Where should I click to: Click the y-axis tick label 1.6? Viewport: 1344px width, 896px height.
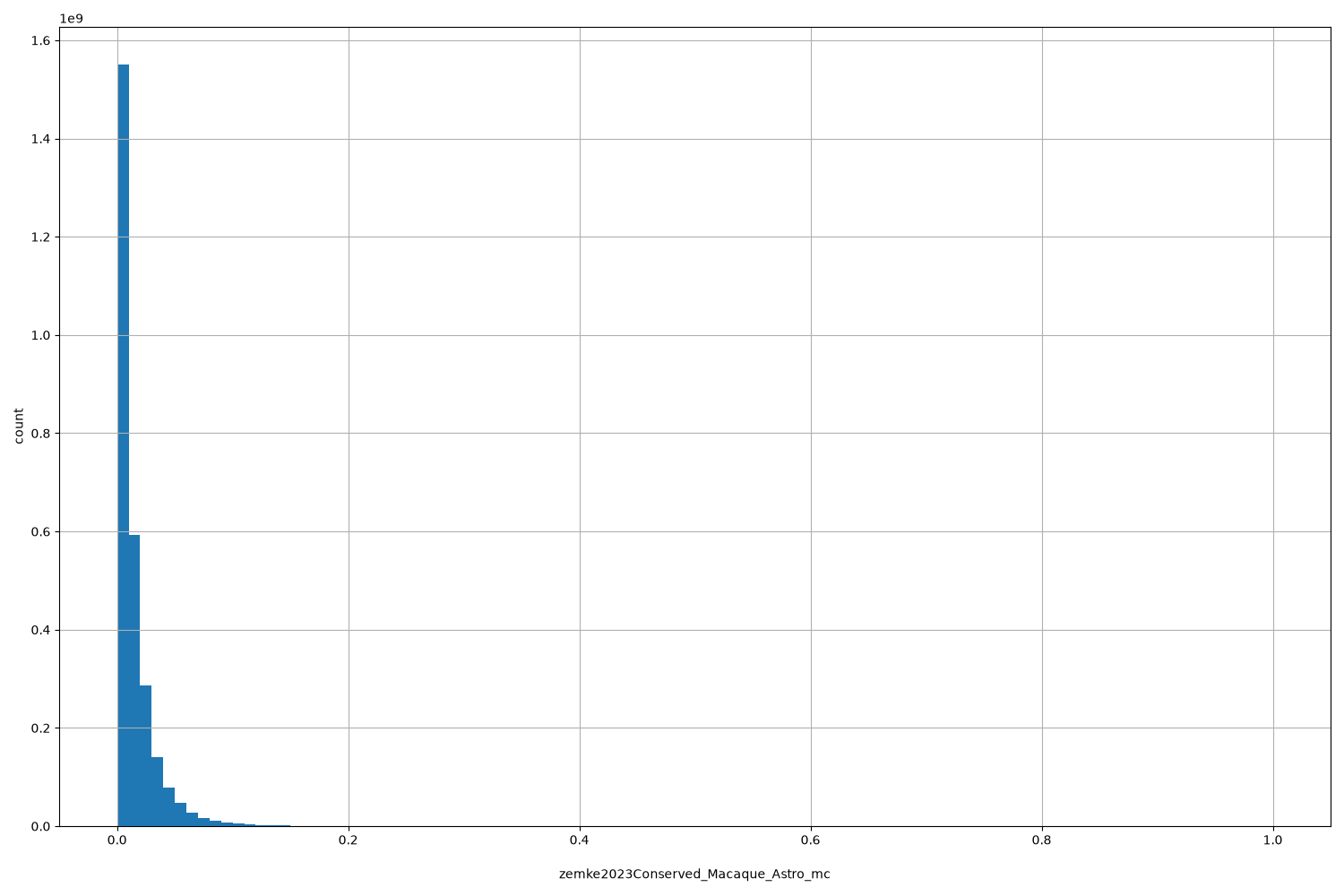pos(41,41)
